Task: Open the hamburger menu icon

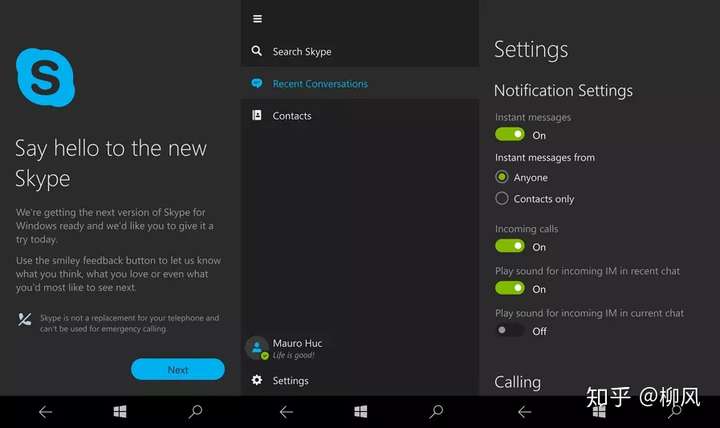Action: tap(257, 19)
